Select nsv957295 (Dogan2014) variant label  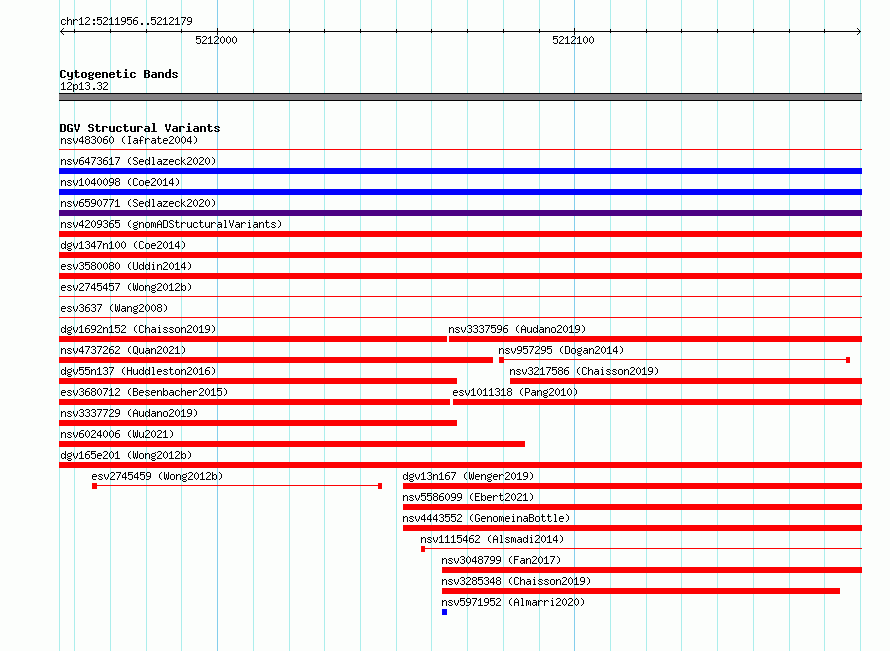[561, 350]
